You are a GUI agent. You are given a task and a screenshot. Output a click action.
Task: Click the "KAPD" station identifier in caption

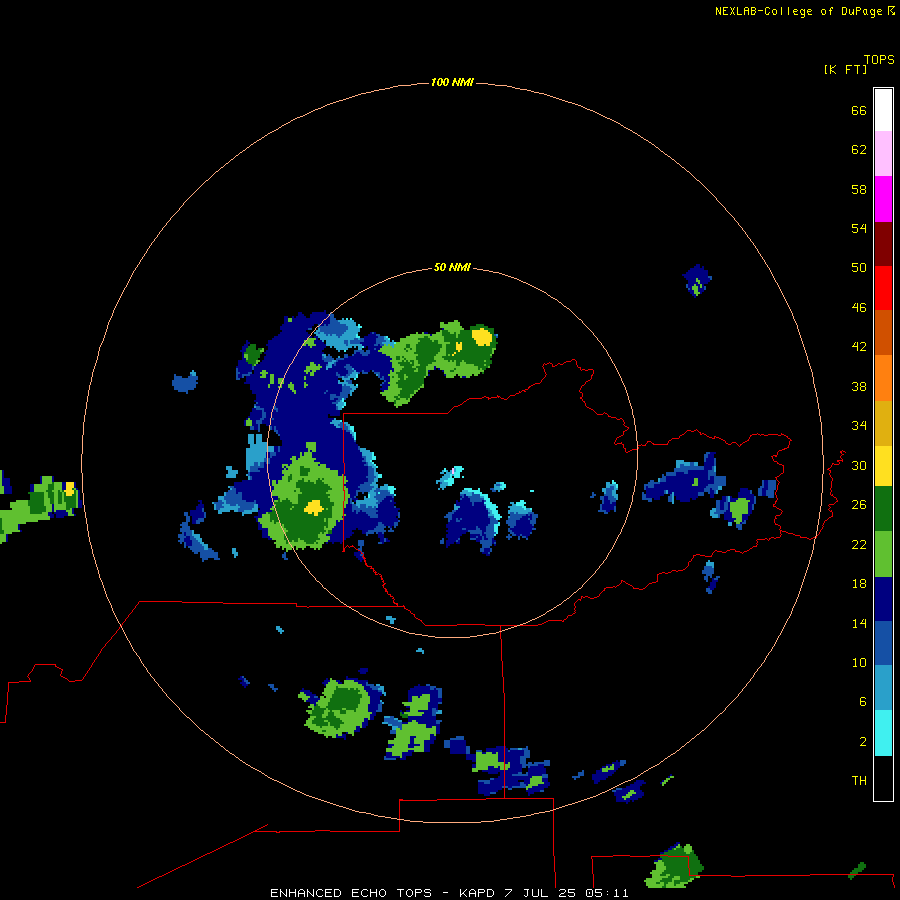(x=476, y=893)
